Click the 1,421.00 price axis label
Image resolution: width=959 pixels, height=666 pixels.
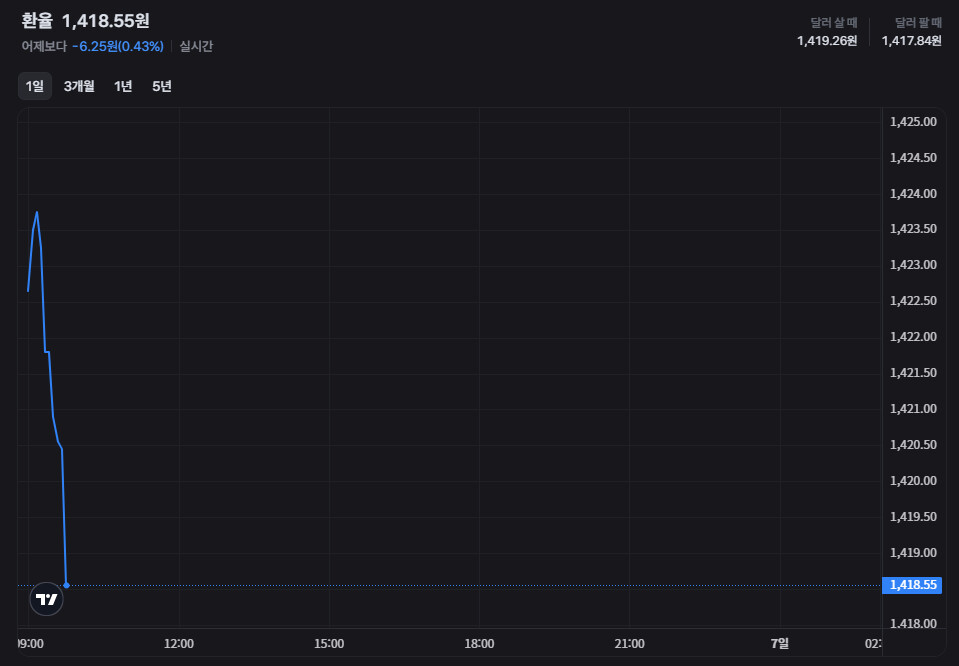pyautogui.click(x=913, y=409)
